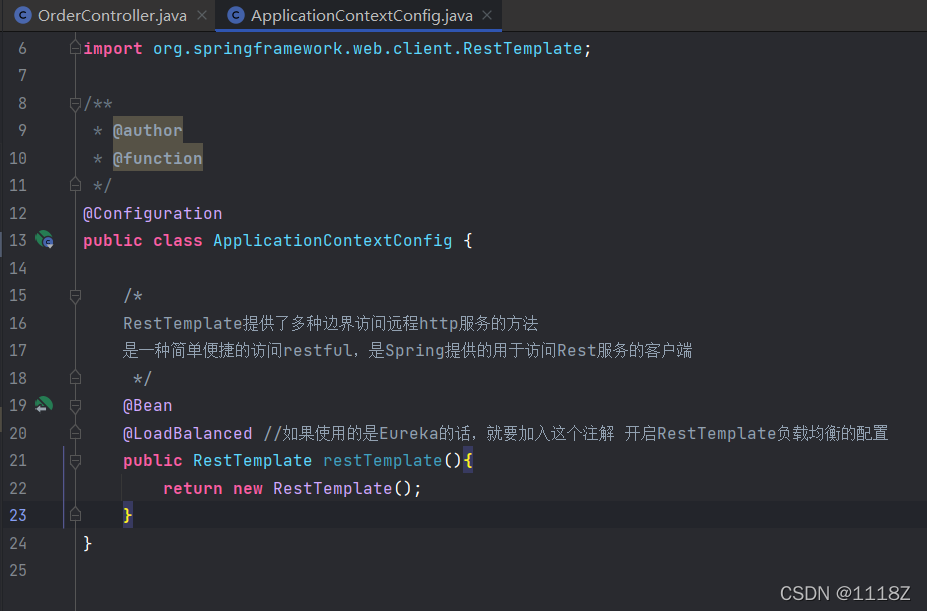927x611 pixels.
Task: Select the ApplicationContextConfig.java tab
Action: (x=361, y=15)
